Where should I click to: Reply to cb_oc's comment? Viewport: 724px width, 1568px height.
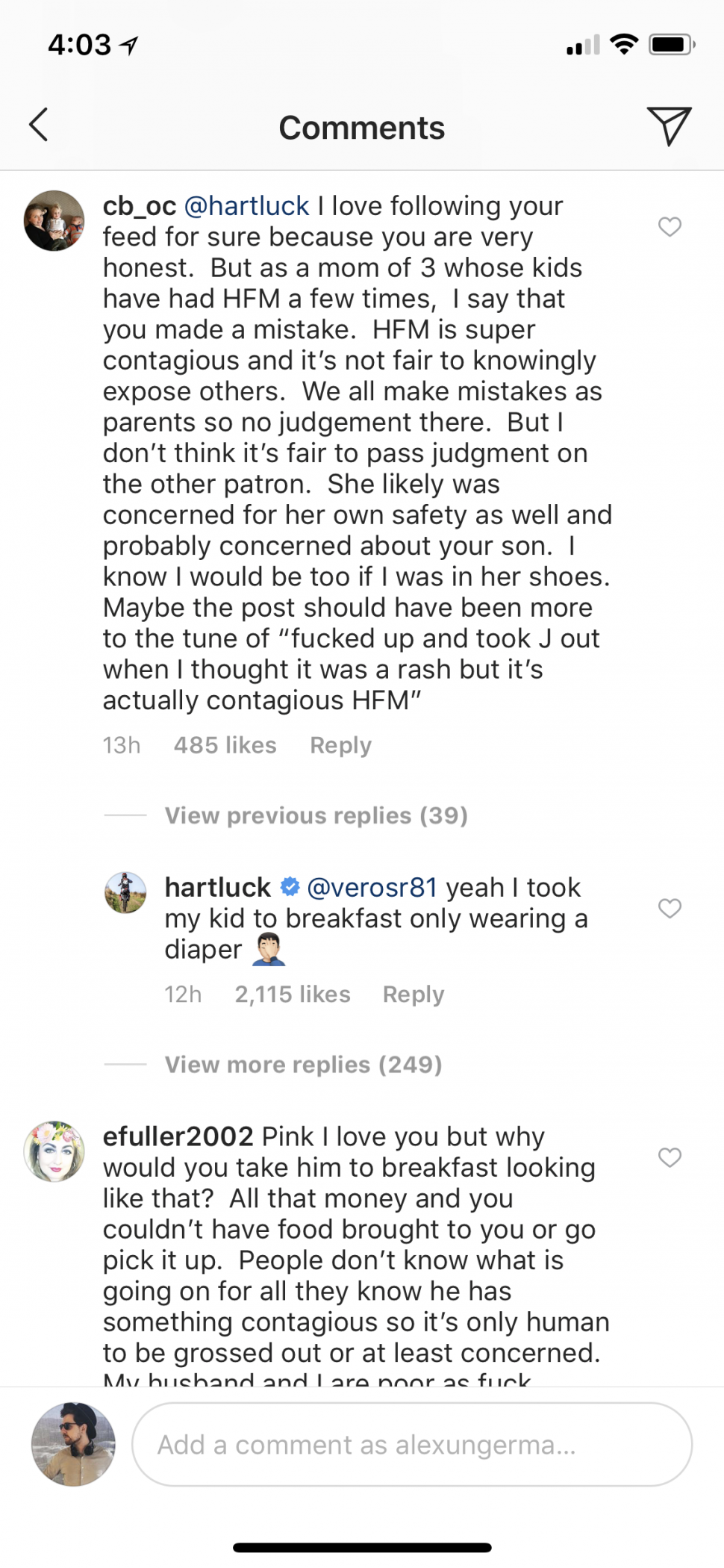[340, 745]
